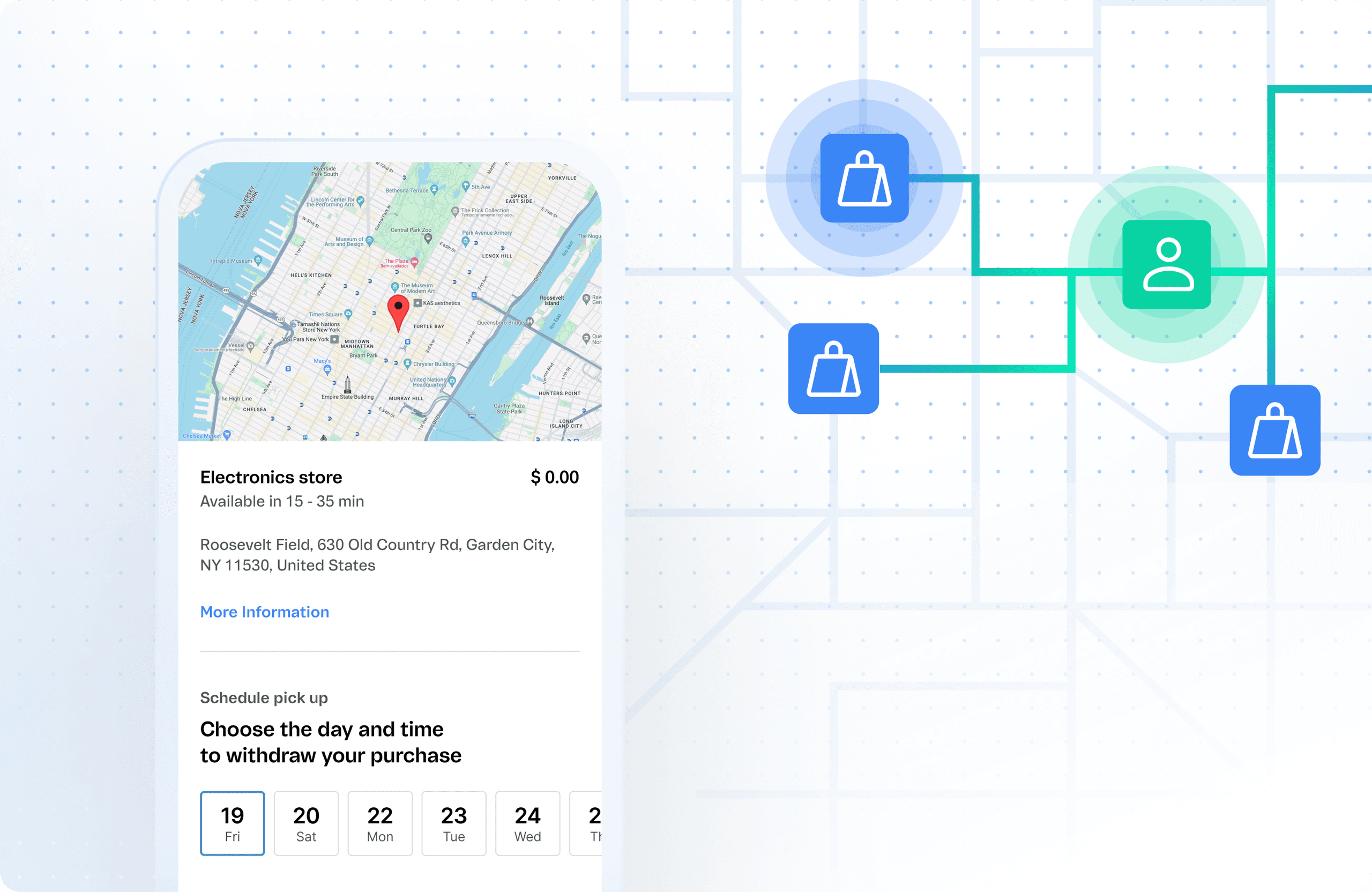The image size is (1372, 892).
Task: Click More Information link for store
Action: 265,611
